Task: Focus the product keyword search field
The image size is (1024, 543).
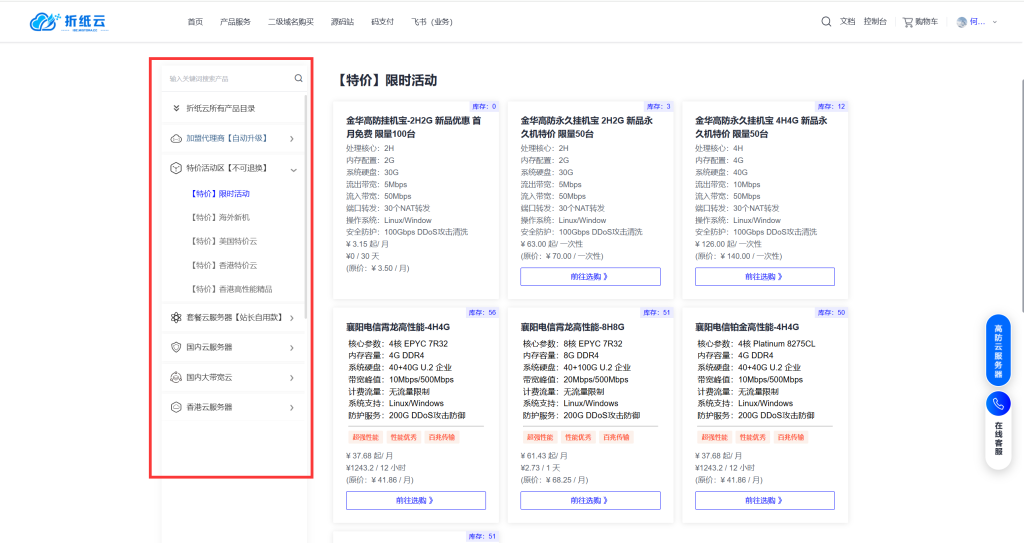Action: click(229, 78)
